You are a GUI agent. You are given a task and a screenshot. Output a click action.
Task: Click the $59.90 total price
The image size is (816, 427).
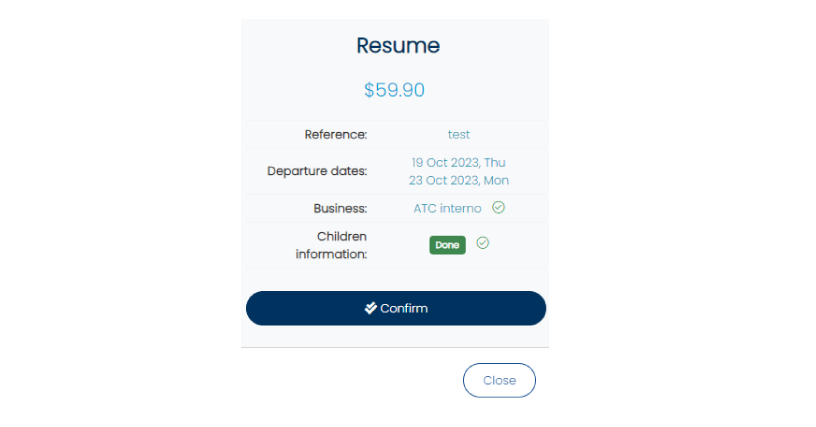(x=394, y=90)
